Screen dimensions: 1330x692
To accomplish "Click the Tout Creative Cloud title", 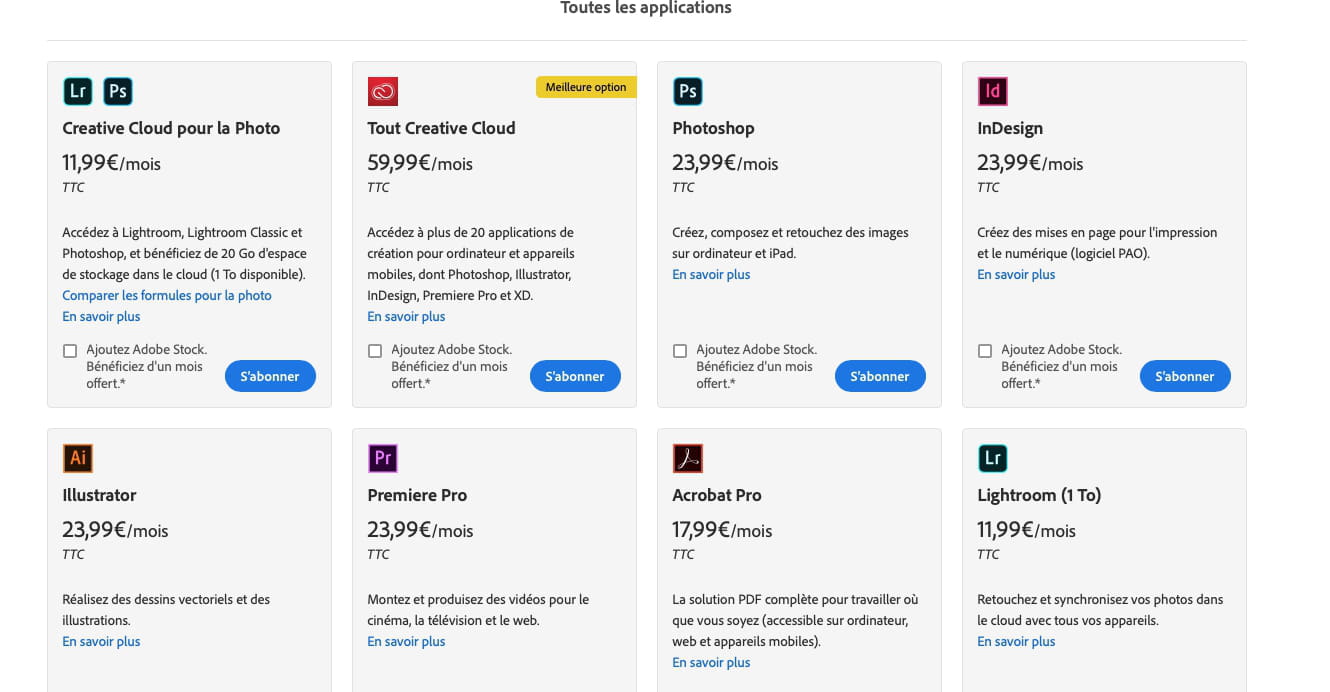I will [x=441, y=128].
